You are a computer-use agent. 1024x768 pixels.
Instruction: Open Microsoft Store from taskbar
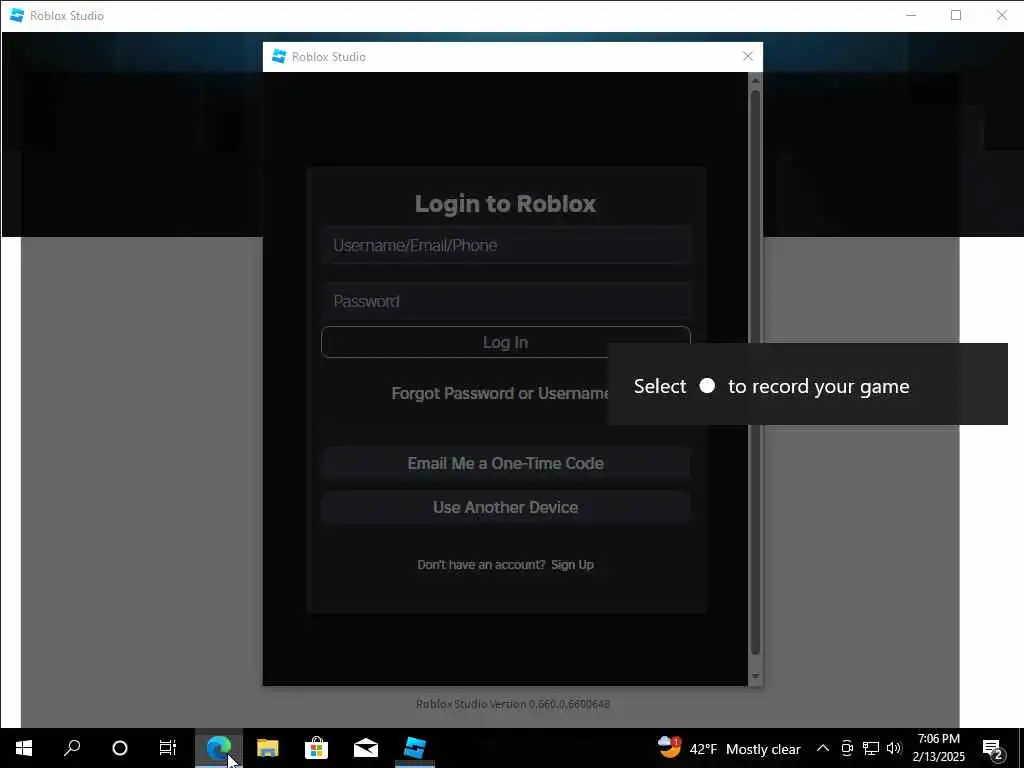coord(317,748)
